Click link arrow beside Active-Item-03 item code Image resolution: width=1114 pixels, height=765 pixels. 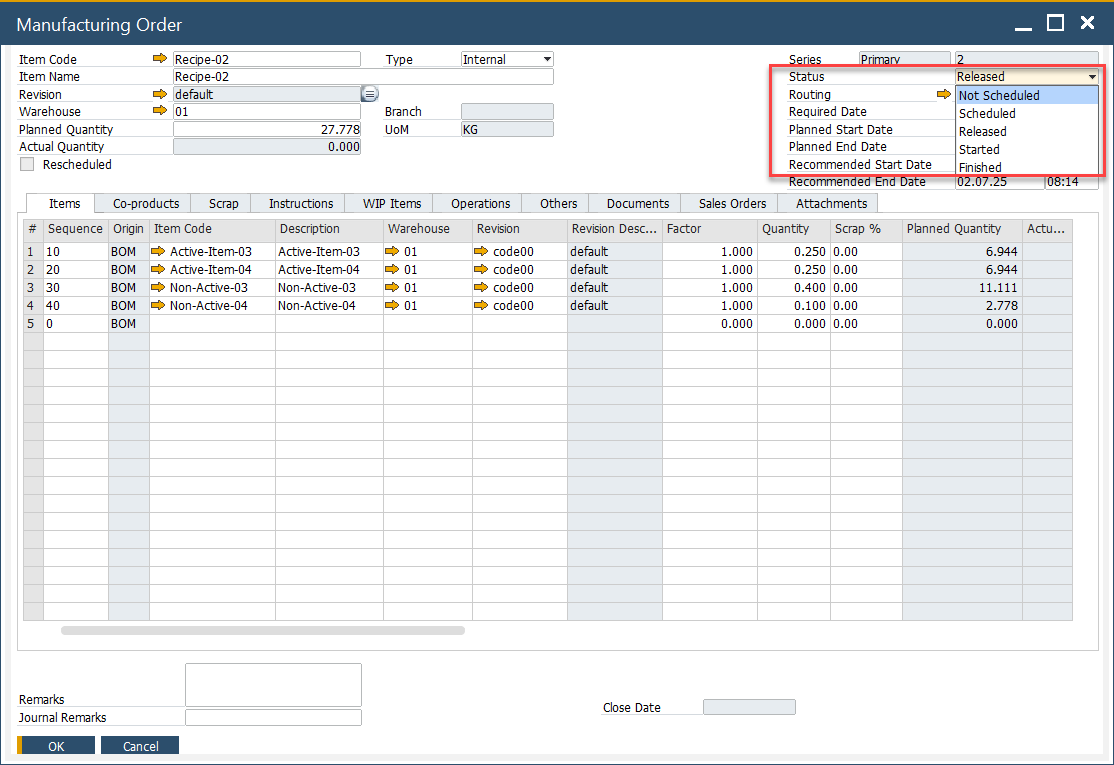[x=158, y=252]
